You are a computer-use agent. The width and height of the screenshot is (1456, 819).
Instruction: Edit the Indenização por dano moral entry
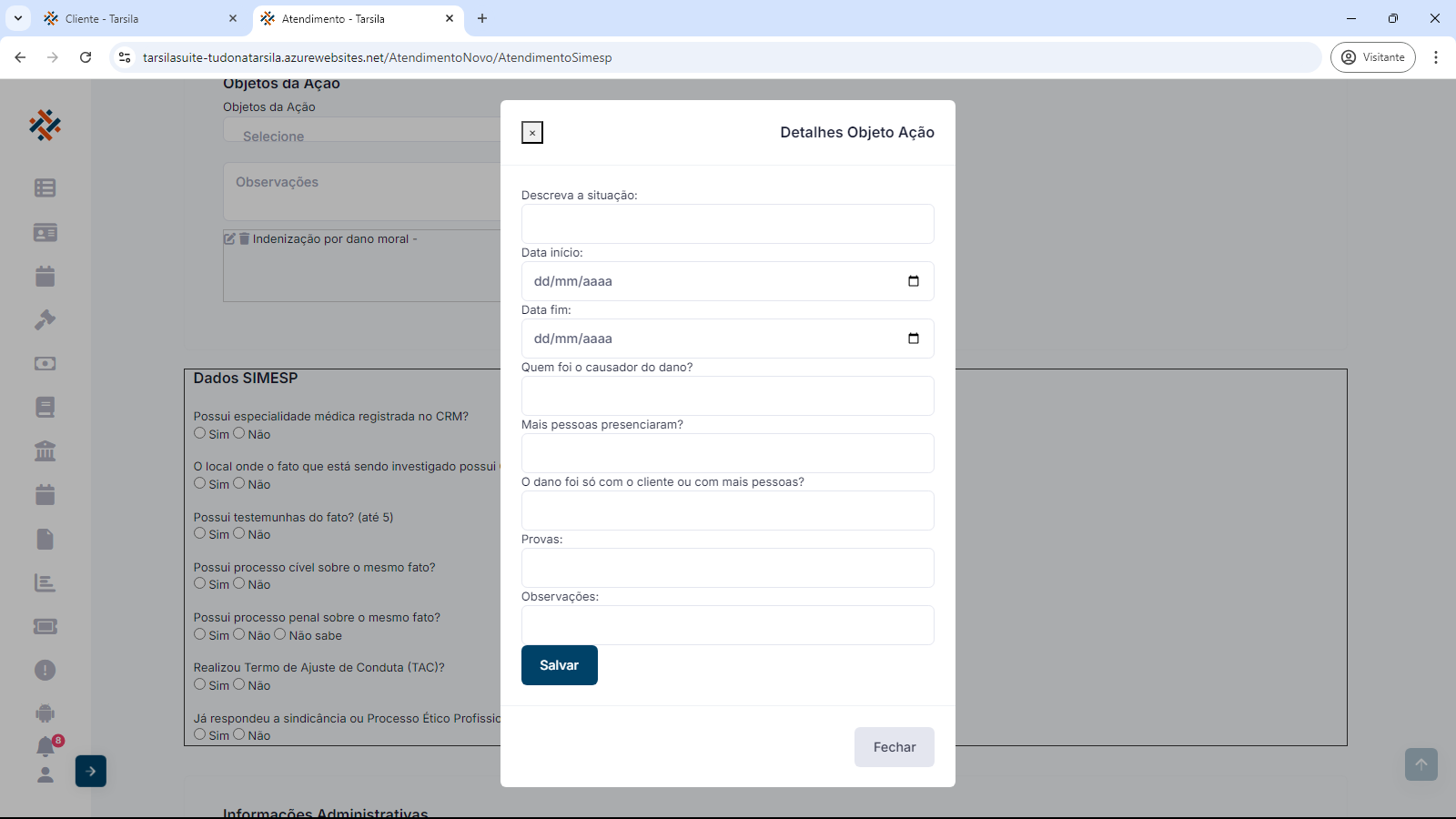[x=230, y=238]
